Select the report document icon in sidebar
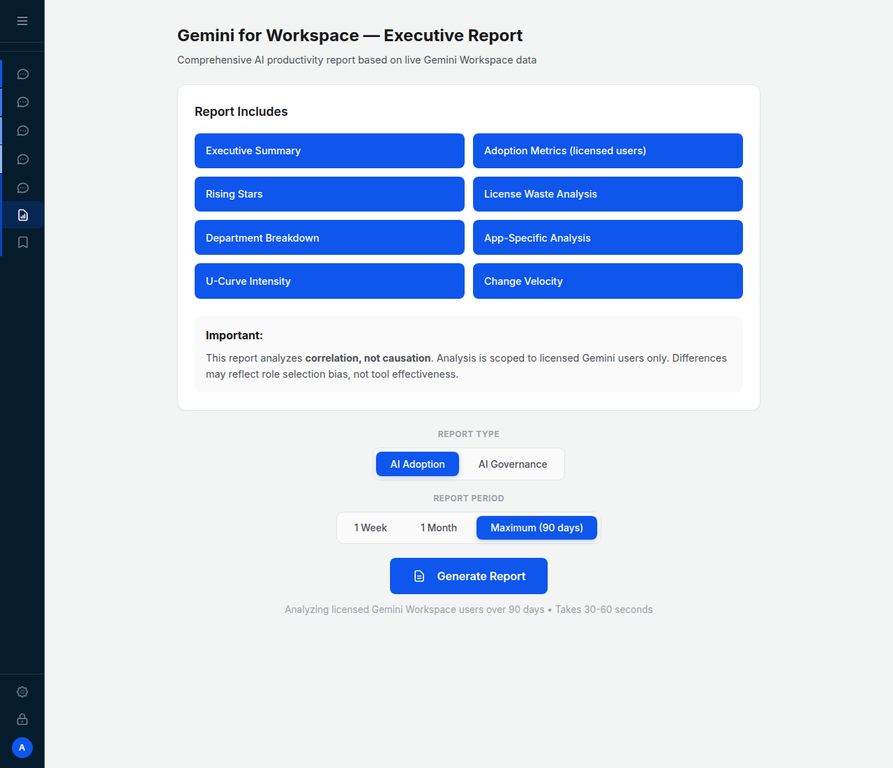 coord(23,215)
